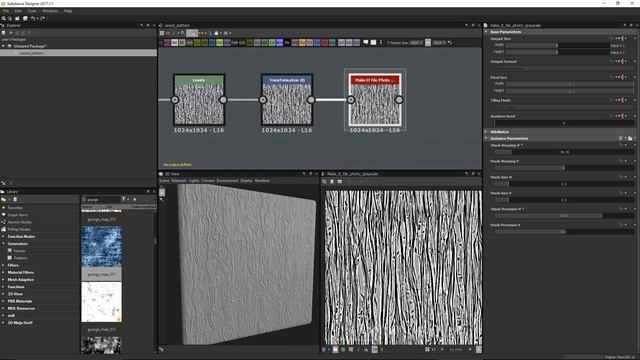The image size is (640, 360).
Task: Expand Function Nodes in the Library
Action: pyautogui.click(x=4, y=236)
